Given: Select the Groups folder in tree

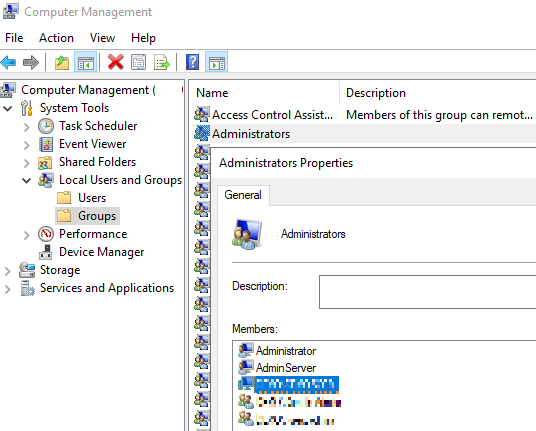Looking at the screenshot, I should click(x=97, y=216).
